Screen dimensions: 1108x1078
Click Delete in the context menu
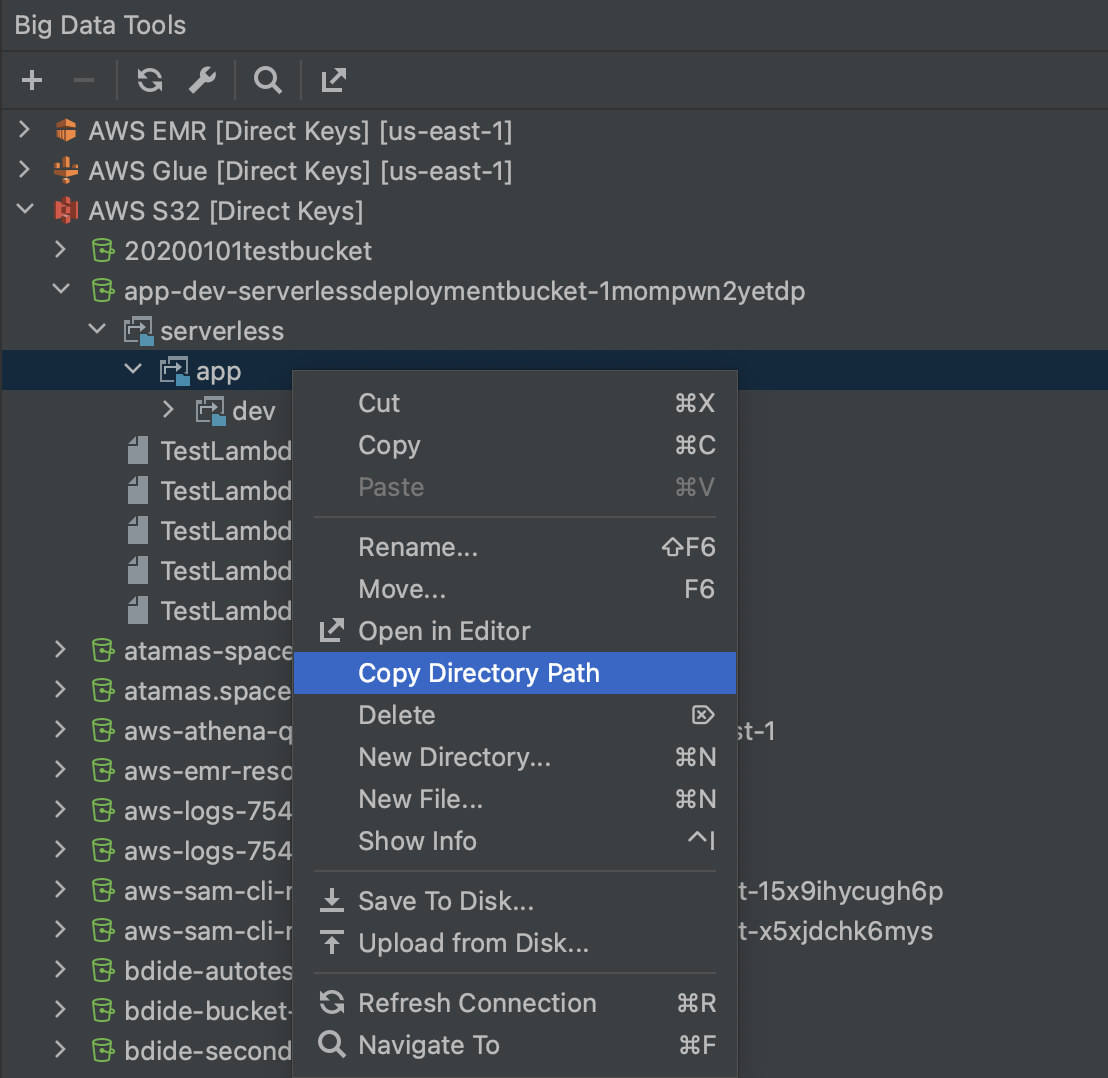[x=396, y=714]
